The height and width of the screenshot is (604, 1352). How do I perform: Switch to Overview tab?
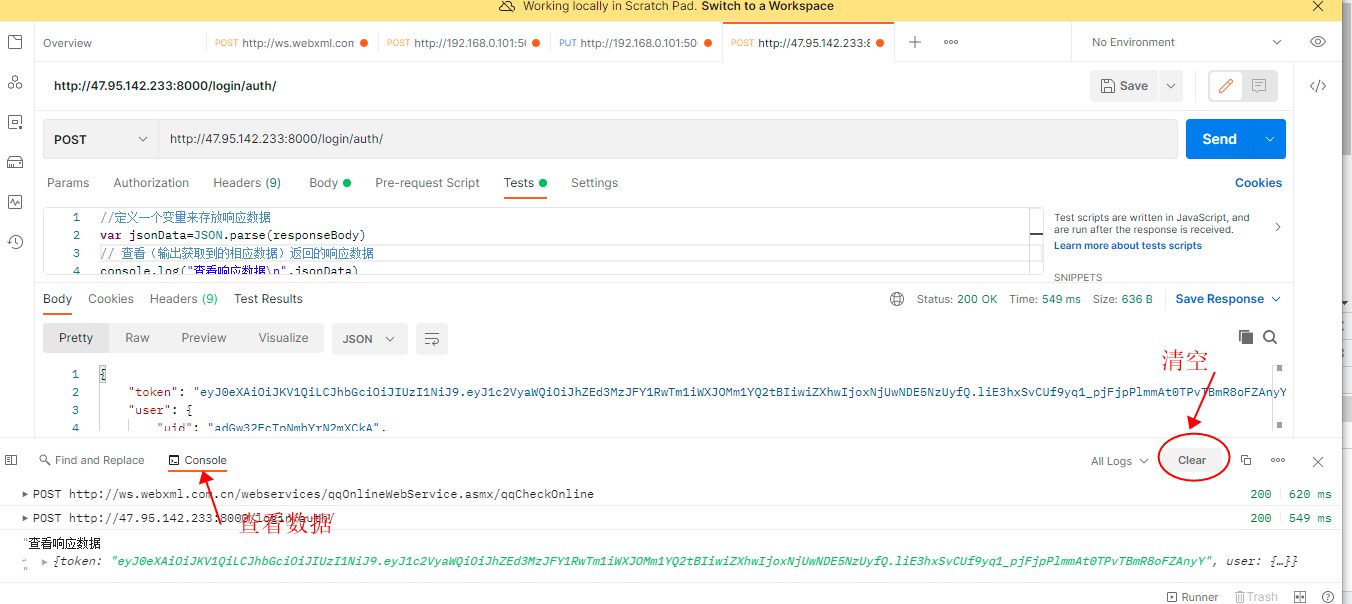click(67, 43)
